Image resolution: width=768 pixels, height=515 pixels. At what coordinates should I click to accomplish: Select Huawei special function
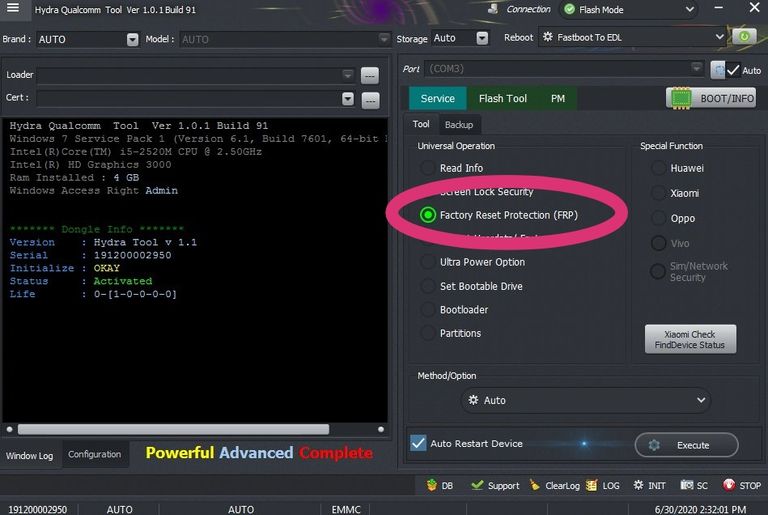coord(658,168)
